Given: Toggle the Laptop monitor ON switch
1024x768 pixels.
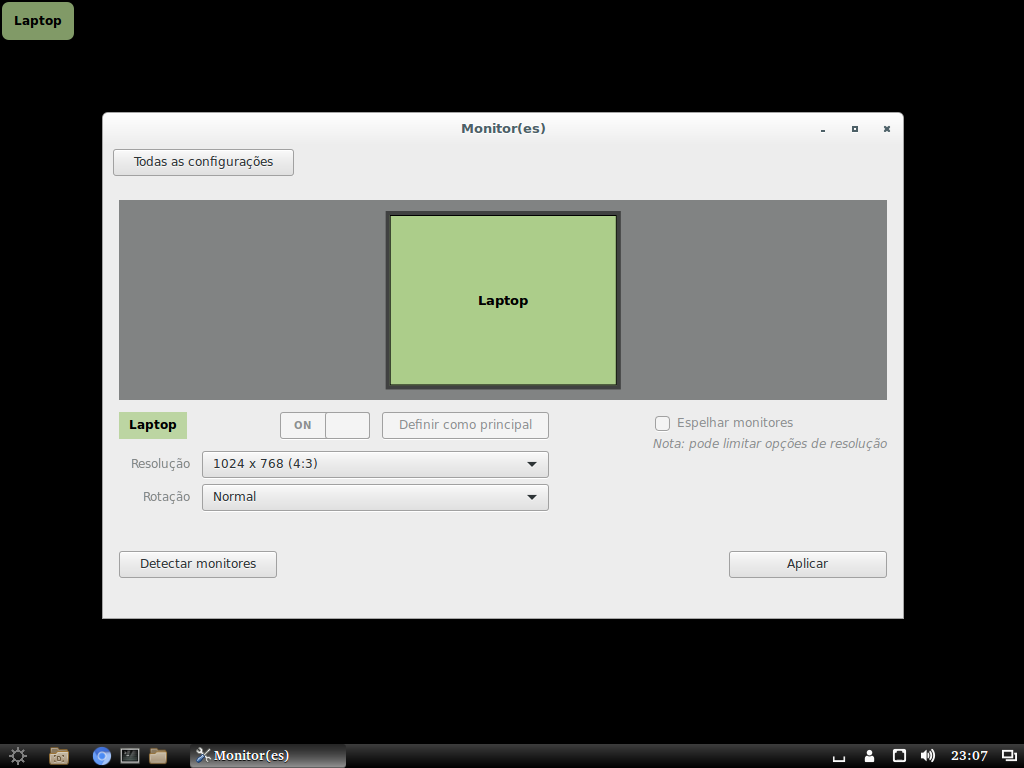Looking at the screenshot, I should click(325, 425).
